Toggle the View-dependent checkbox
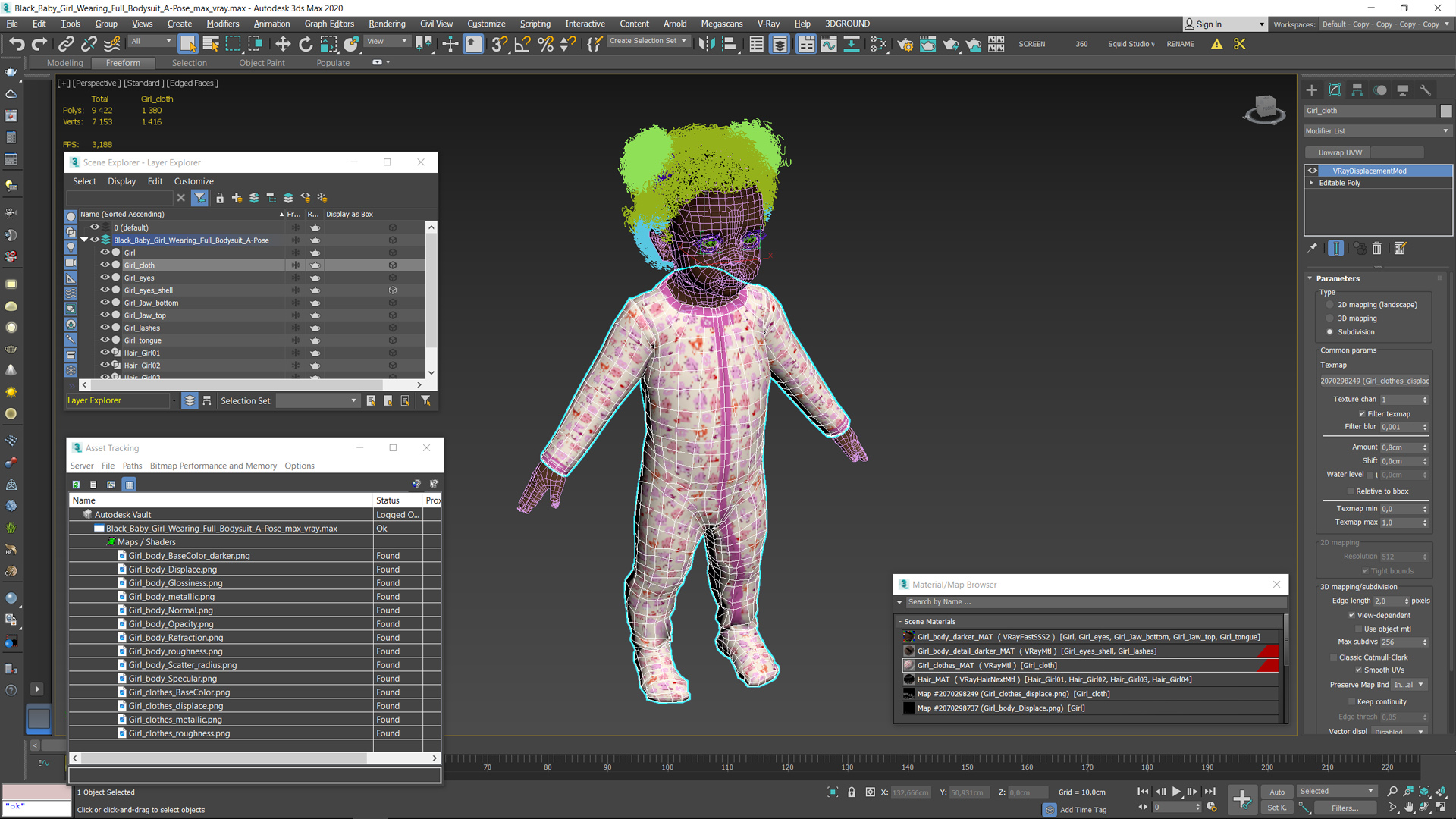Viewport: 1456px width, 819px height. click(1352, 616)
